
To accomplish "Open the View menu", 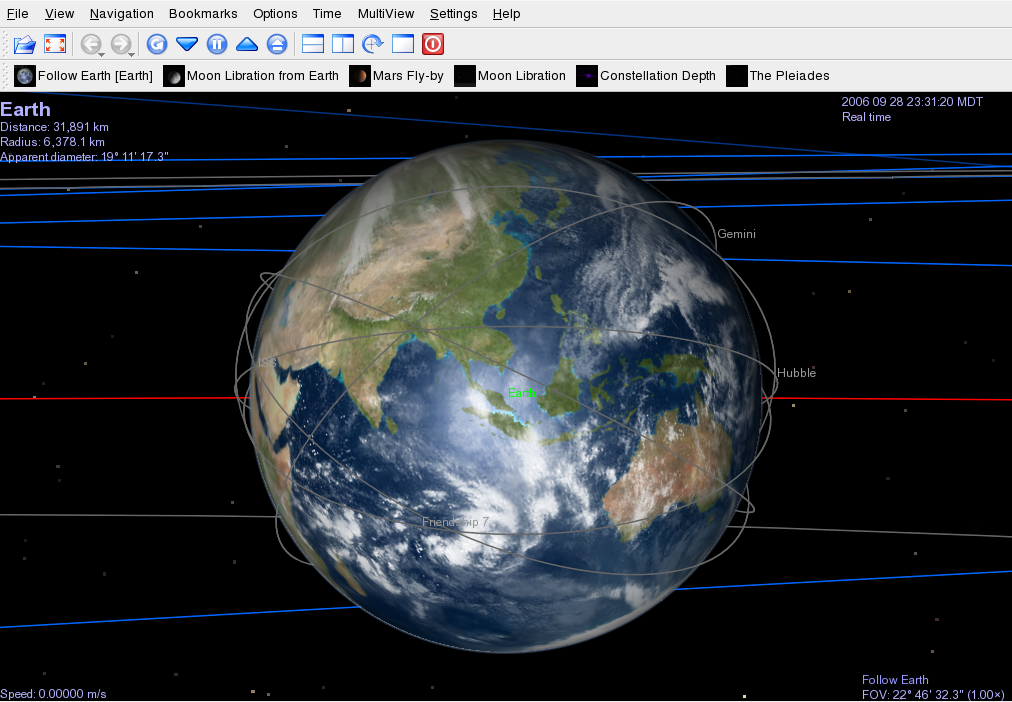I will pyautogui.click(x=59, y=14).
